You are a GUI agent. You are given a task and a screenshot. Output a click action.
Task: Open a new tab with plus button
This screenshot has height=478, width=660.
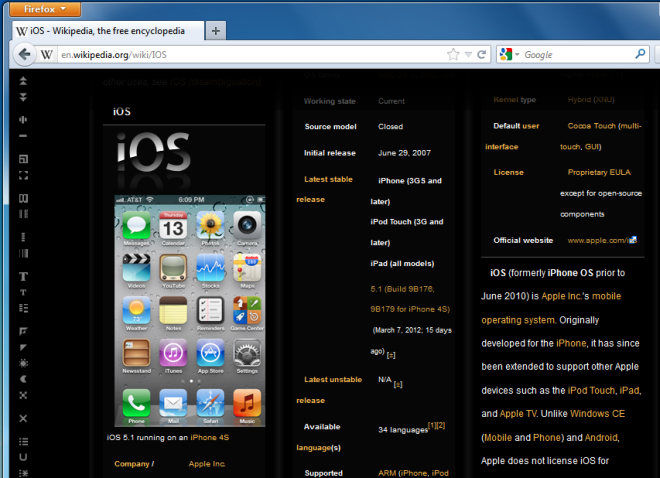[216, 31]
